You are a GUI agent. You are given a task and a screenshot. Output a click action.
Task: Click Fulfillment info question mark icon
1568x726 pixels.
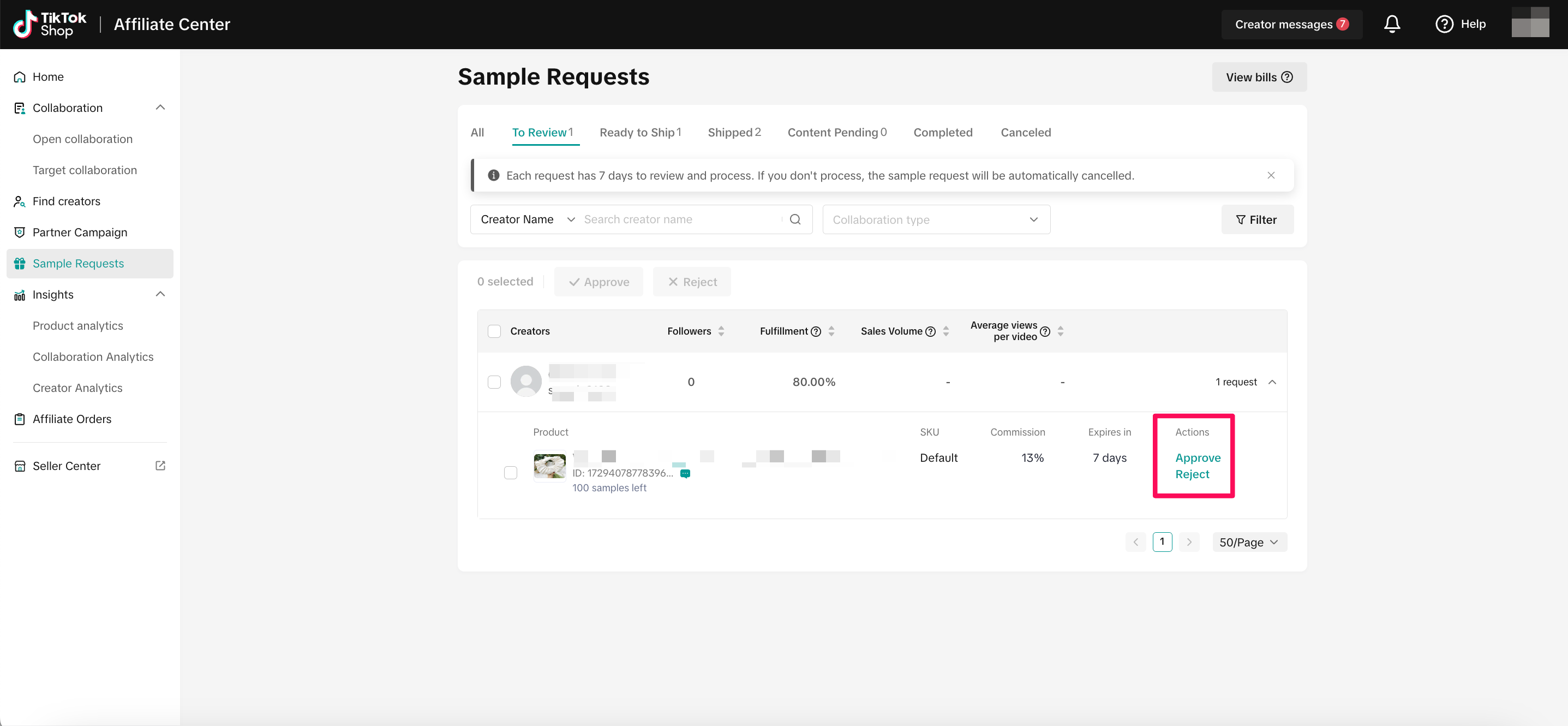point(816,331)
